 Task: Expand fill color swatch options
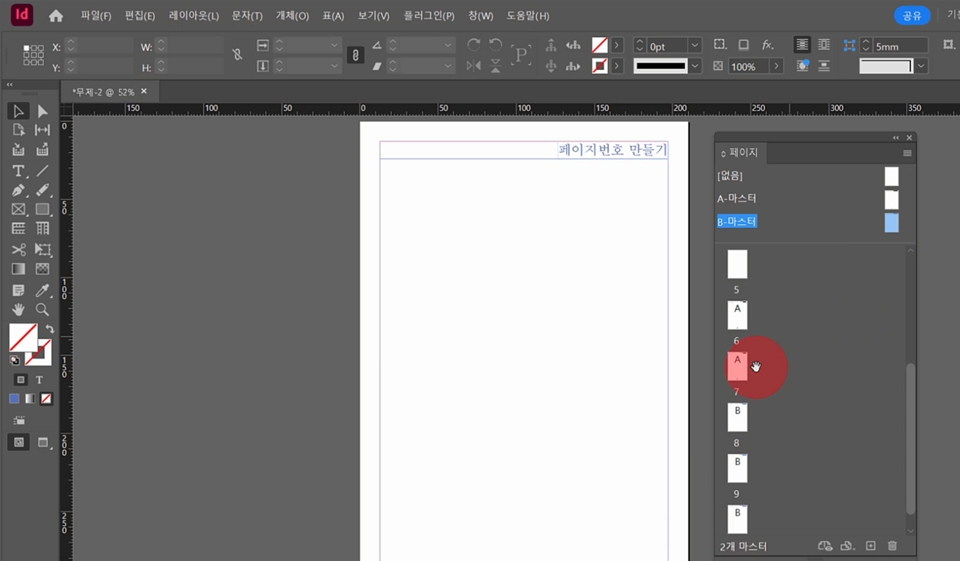point(617,45)
